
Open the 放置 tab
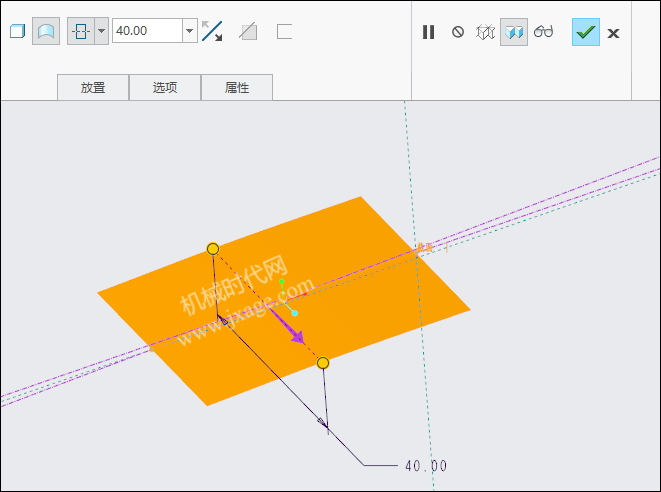pyautogui.click(x=93, y=88)
